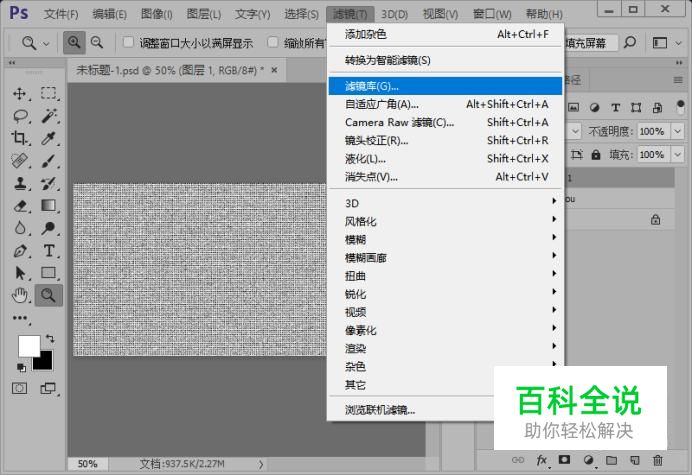Viewport: 692px width, 475px height.
Task: Add a layer mask from Layers panel
Action: [564, 460]
